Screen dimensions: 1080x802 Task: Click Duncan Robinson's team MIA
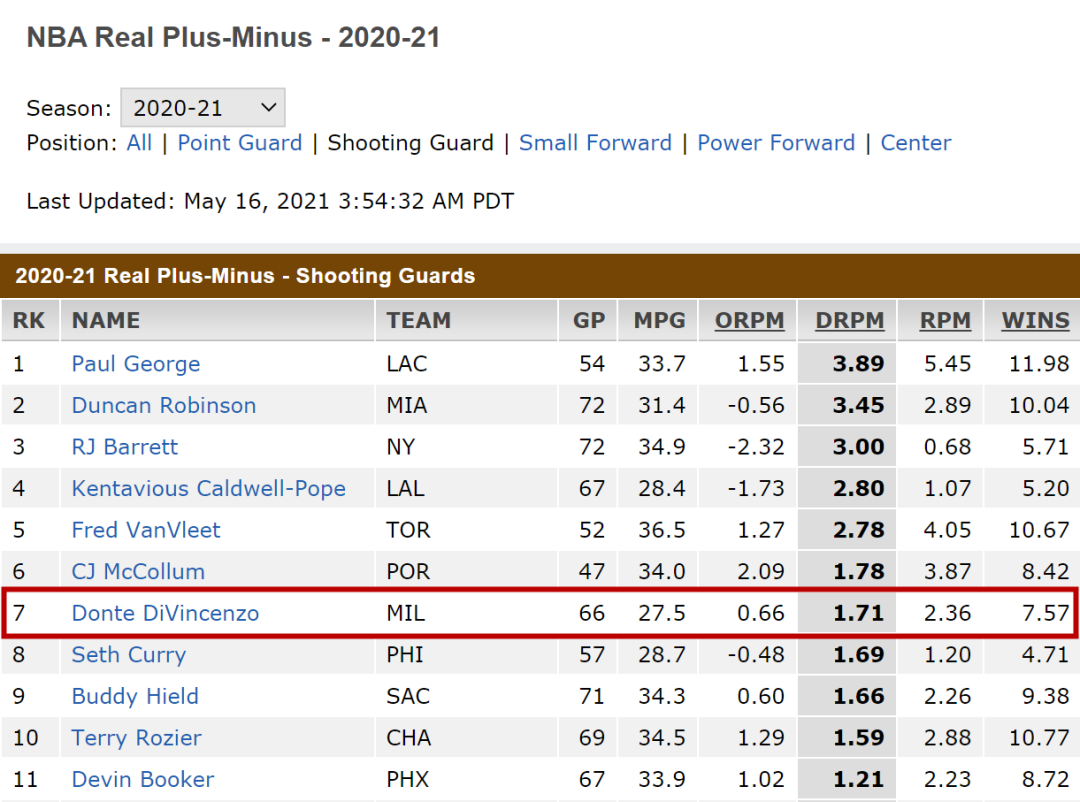(x=406, y=405)
